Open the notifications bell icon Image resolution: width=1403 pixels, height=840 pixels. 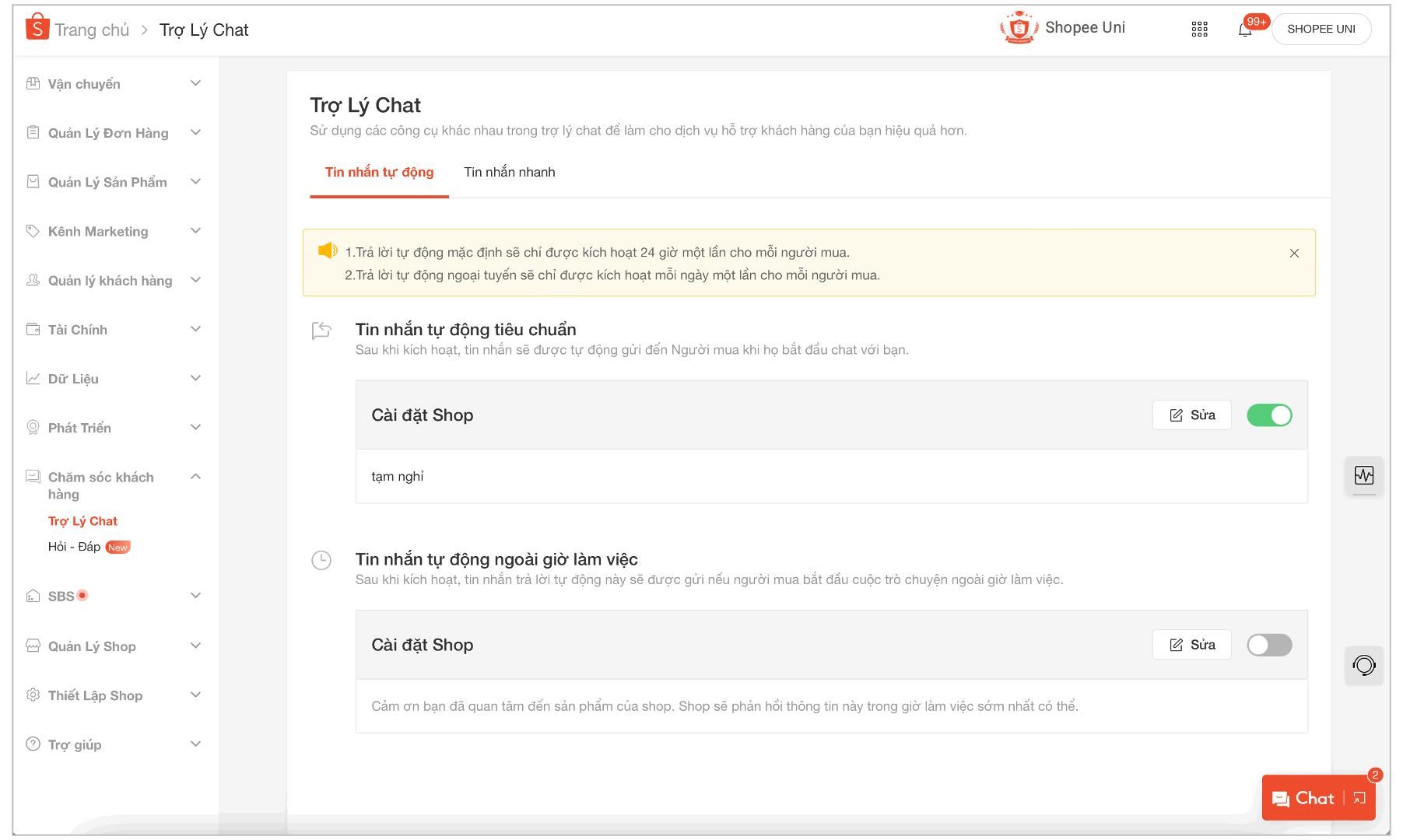point(1245,30)
